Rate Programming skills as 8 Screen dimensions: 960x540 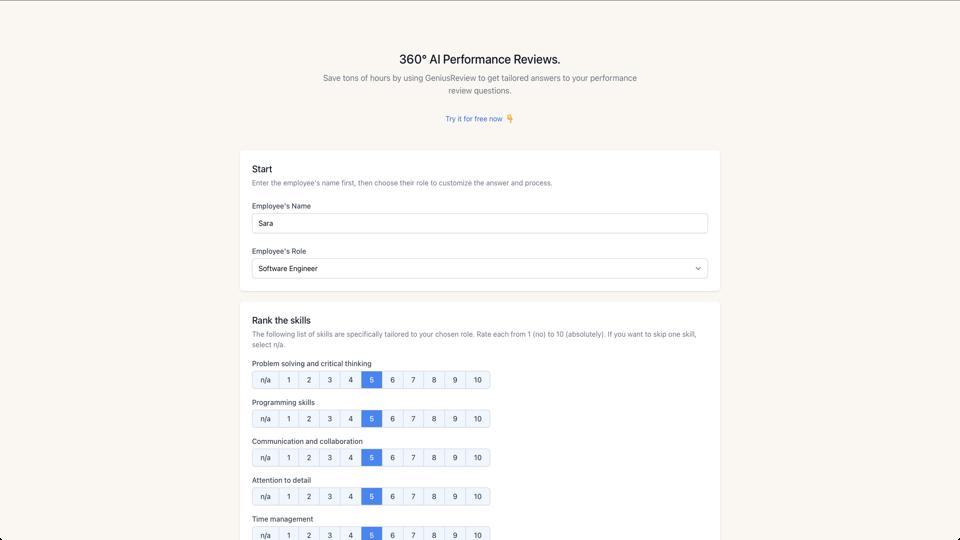[x=434, y=419]
